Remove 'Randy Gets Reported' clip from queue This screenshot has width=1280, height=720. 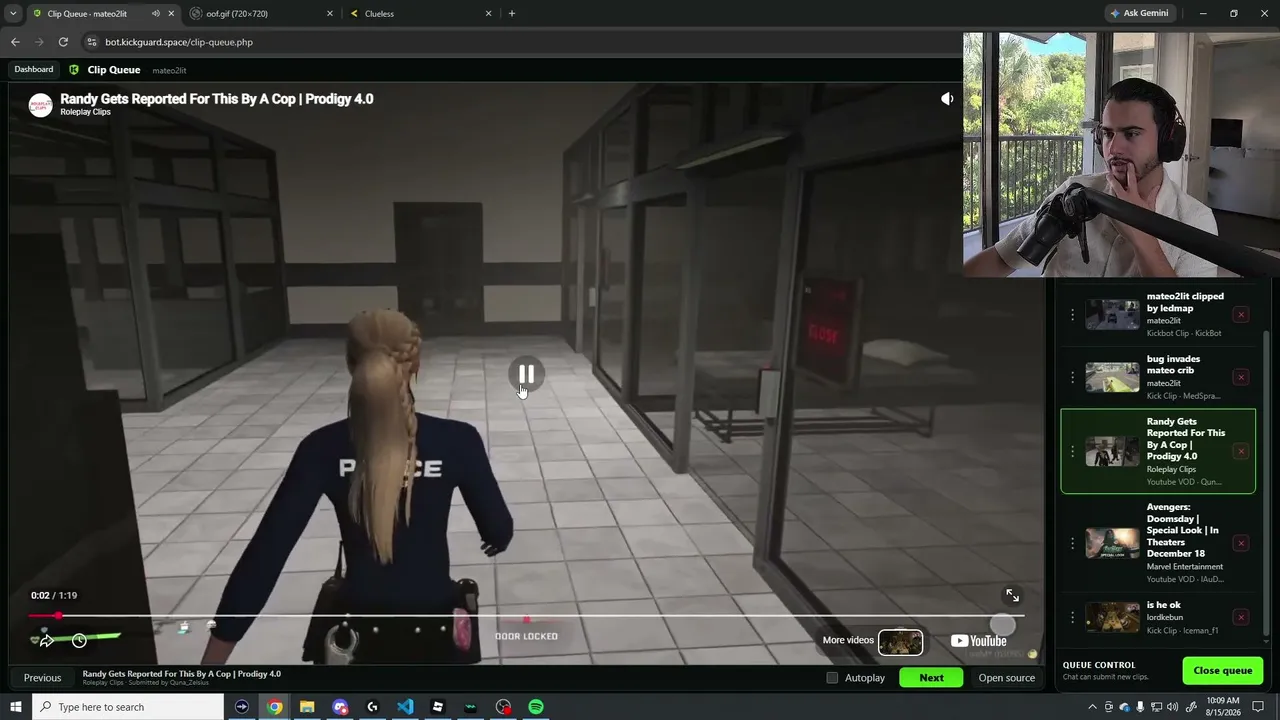tap(1241, 451)
